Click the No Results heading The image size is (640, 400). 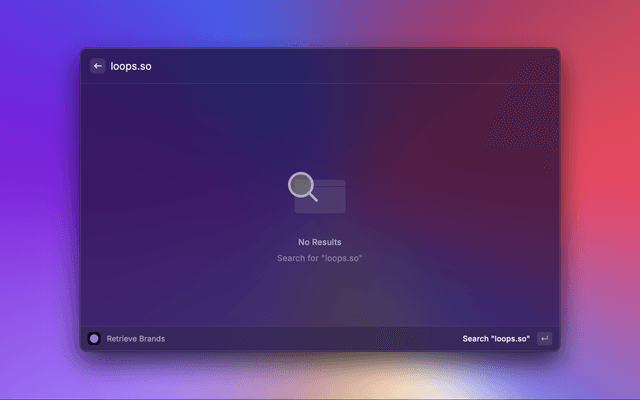click(x=319, y=242)
